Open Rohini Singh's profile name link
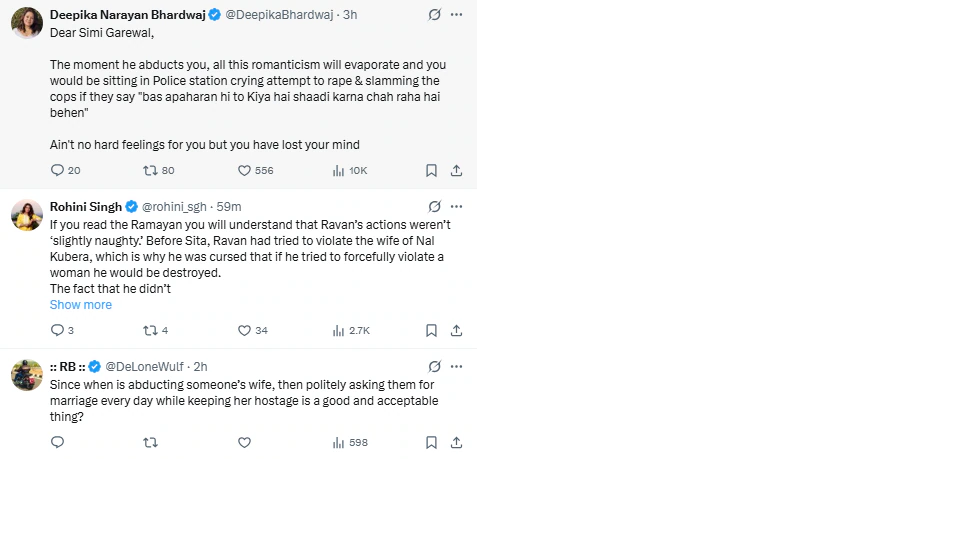This screenshot has width=970, height=545. (85, 207)
